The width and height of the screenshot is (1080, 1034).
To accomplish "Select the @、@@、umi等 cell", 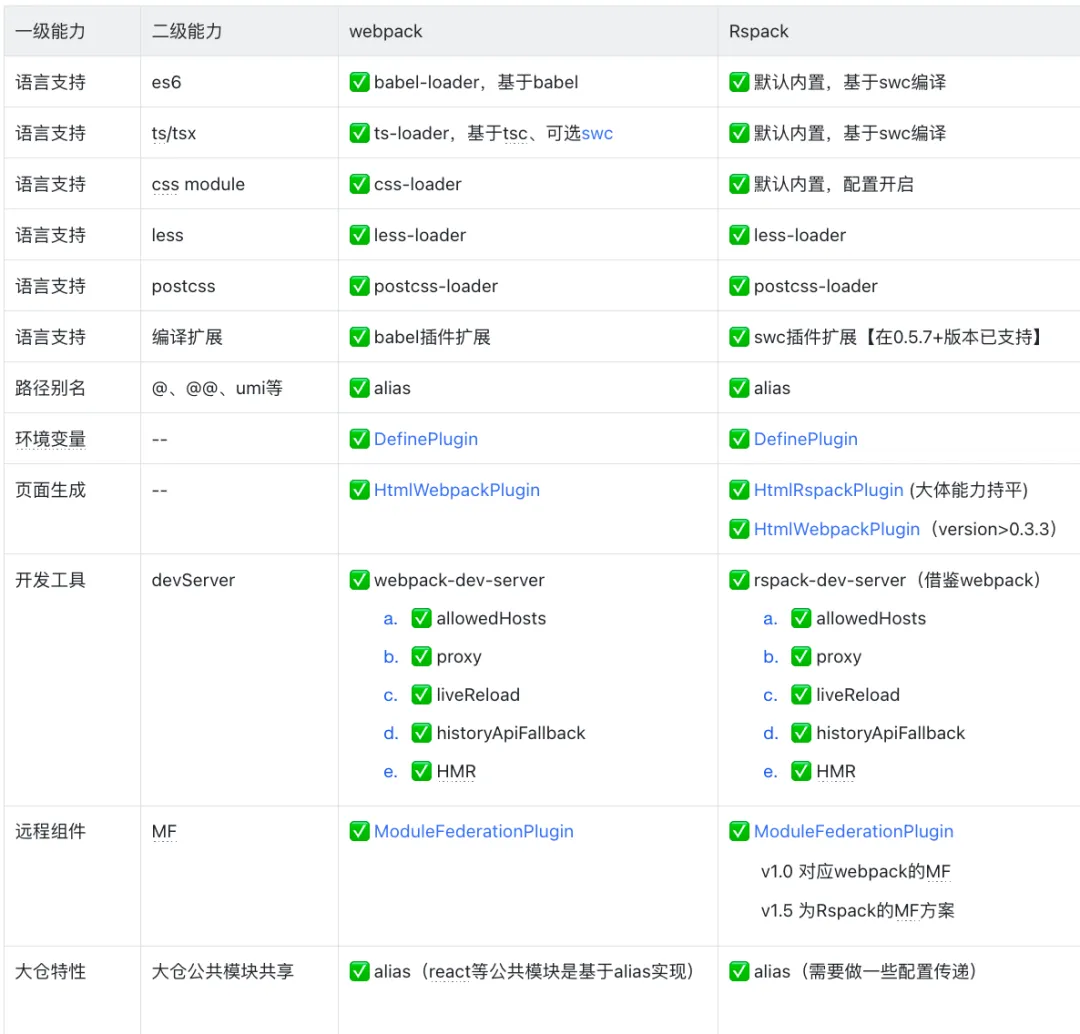I will pos(239,388).
